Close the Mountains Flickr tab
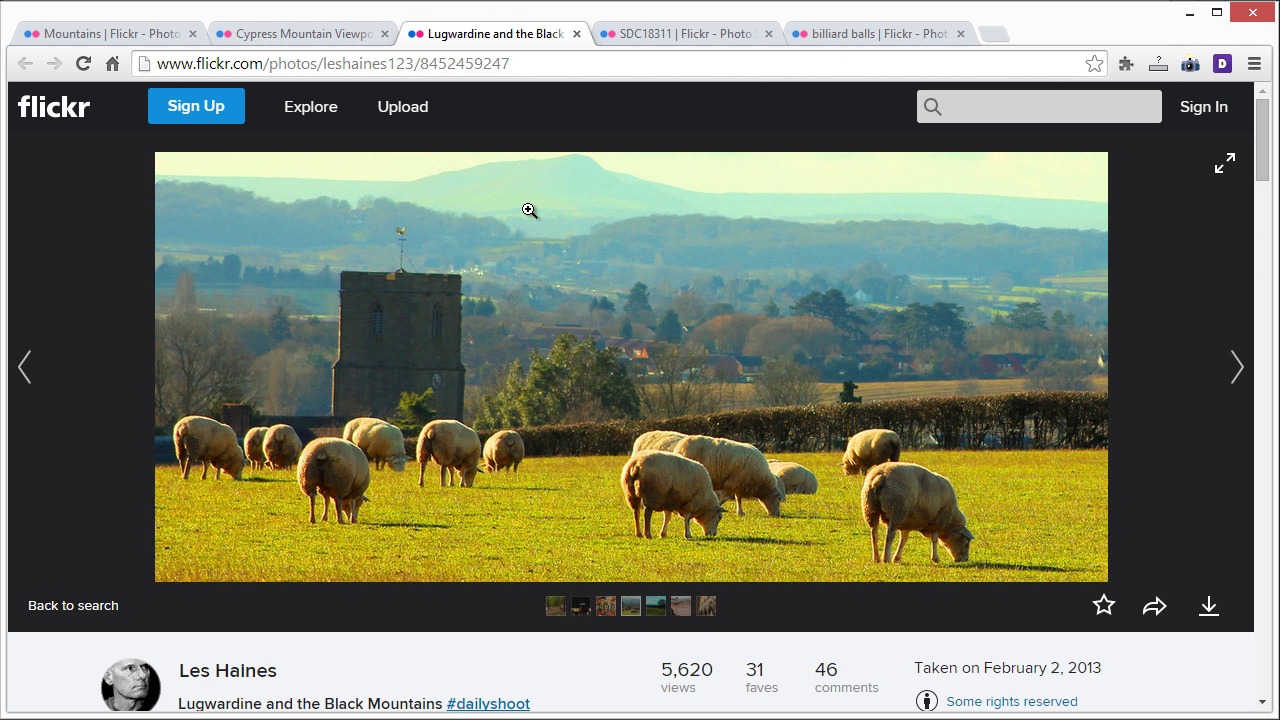 193,34
